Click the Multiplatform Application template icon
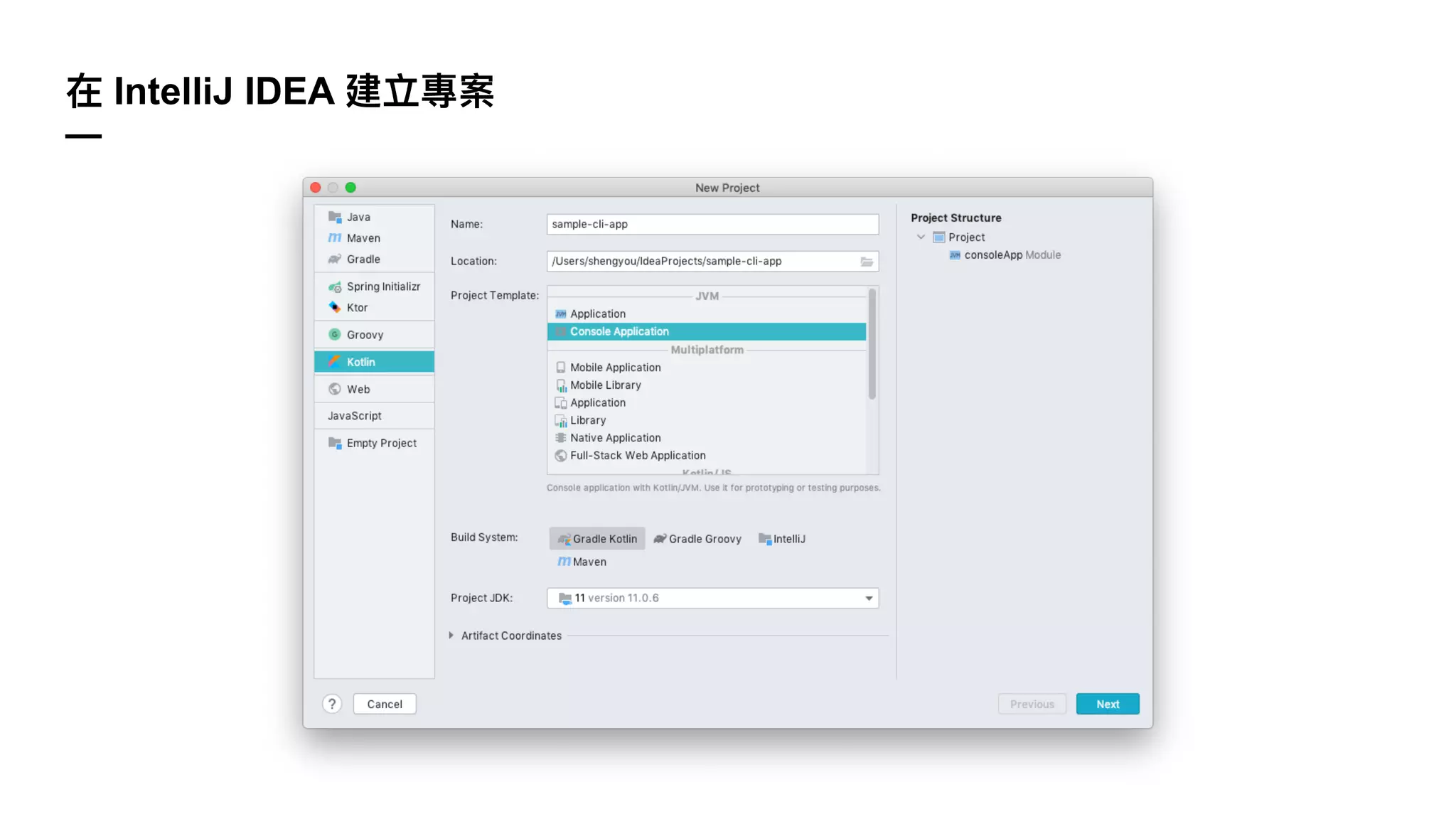This screenshot has width=1456, height=819. click(x=561, y=403)
